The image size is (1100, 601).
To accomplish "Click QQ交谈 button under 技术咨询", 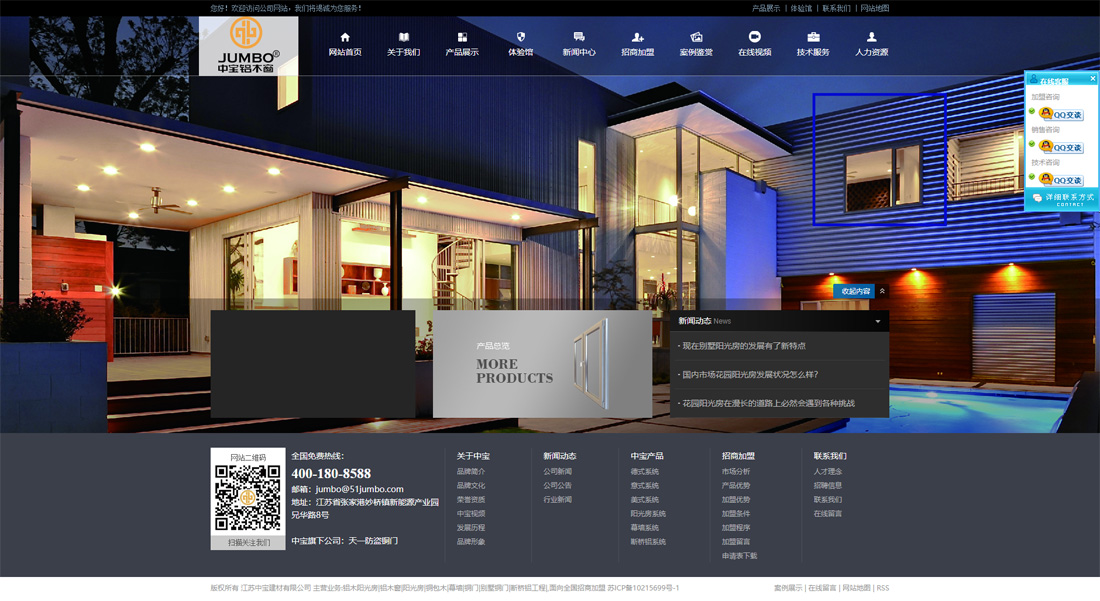I will click(1061, 180).
